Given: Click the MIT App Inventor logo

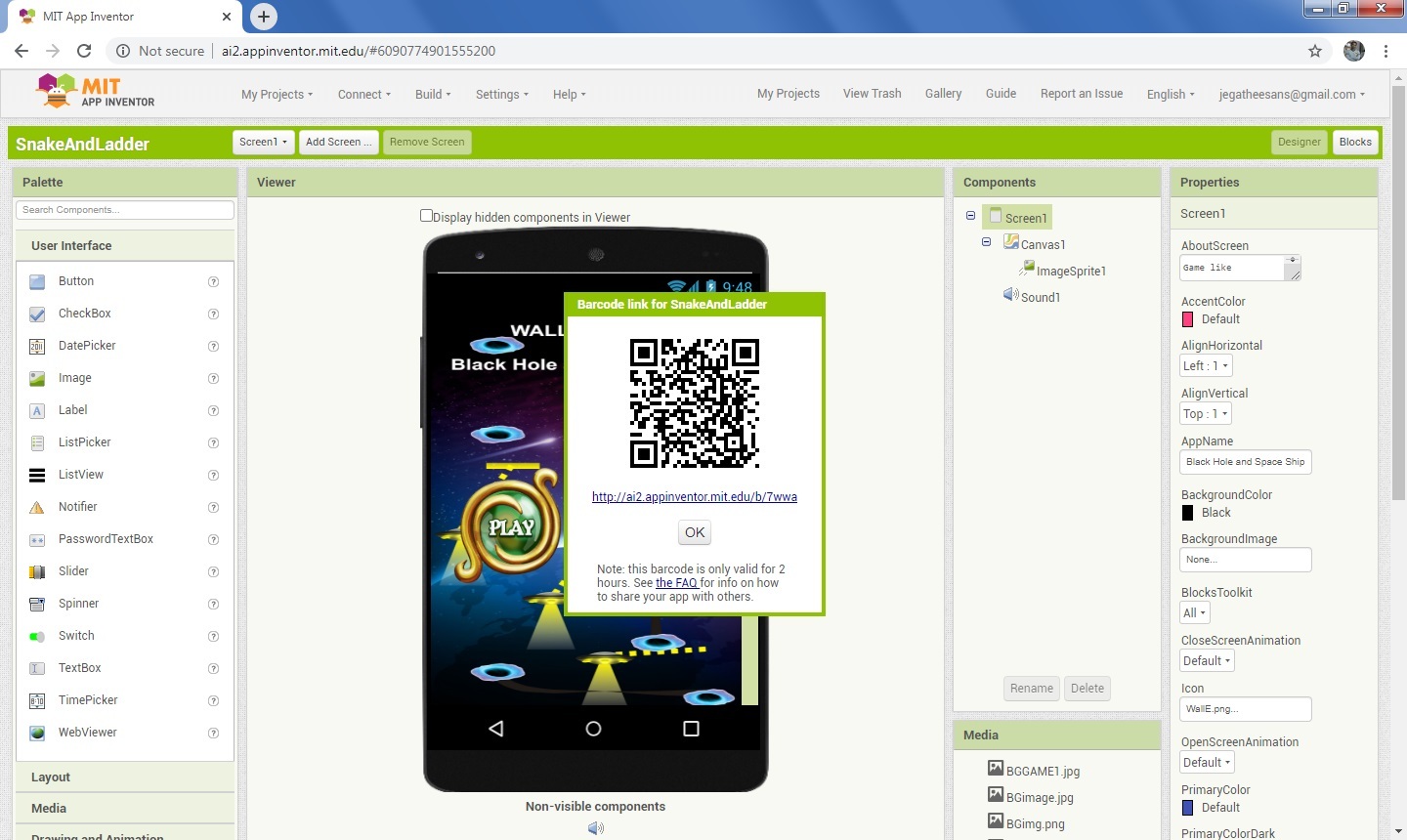Looking at the screenshot, I should point(95,92).
